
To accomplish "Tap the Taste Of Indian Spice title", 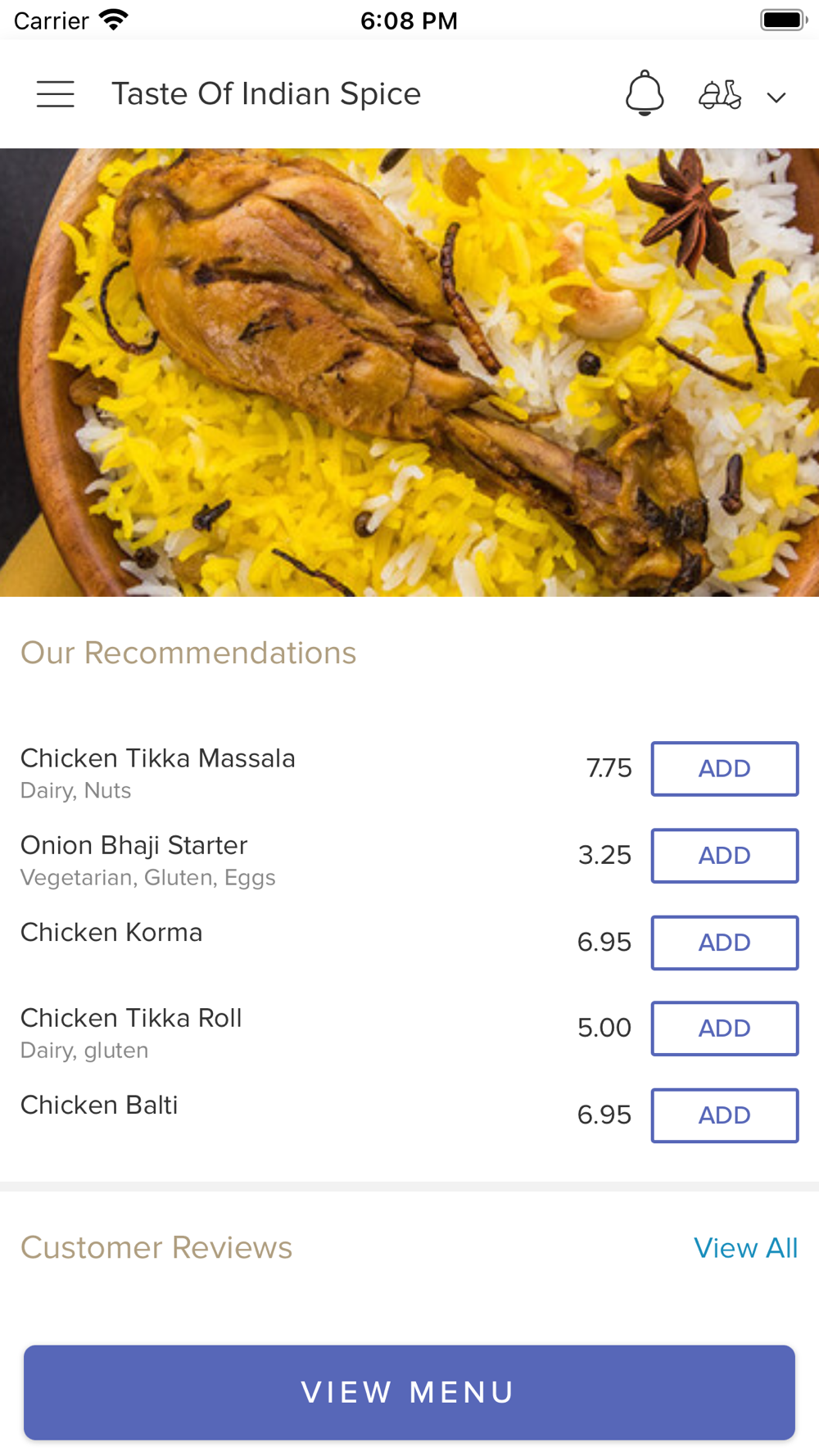I will click(266, 94).
